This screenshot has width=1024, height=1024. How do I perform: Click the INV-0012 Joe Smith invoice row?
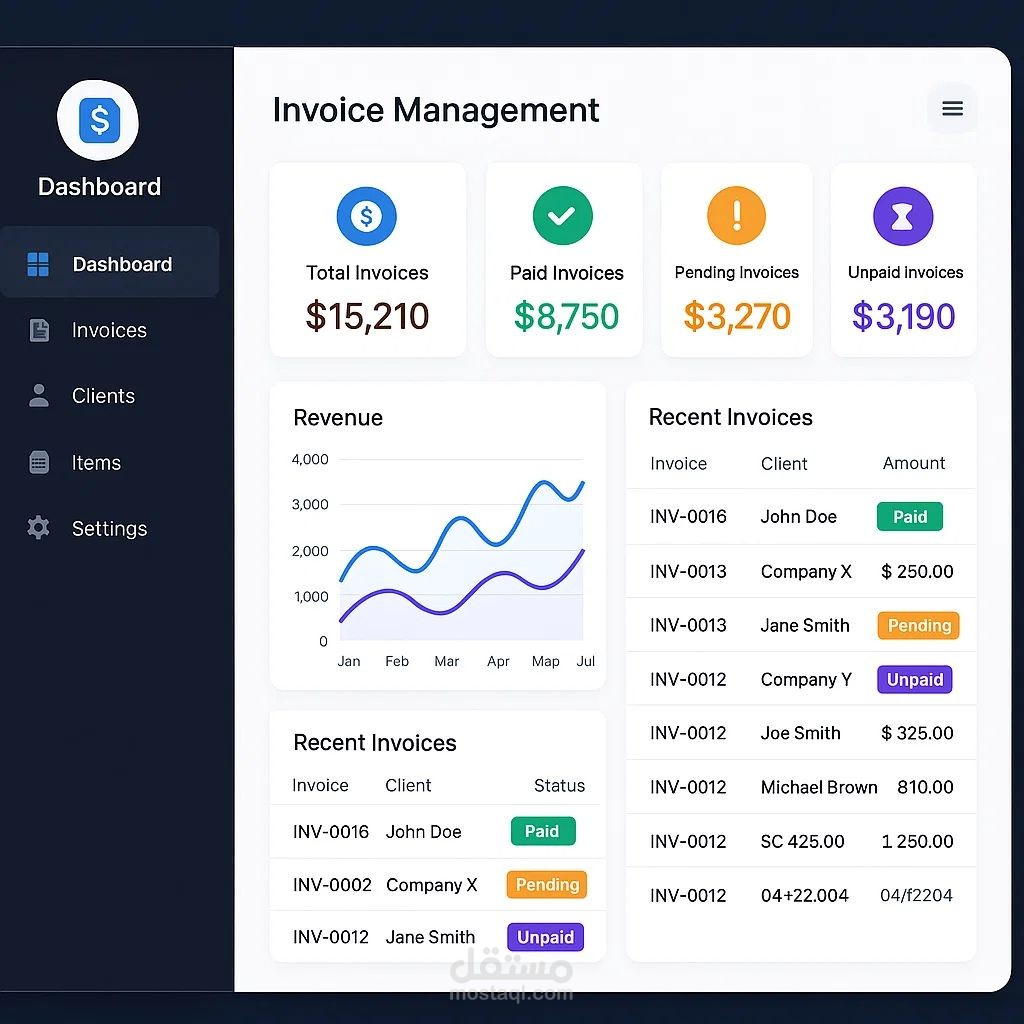pos(800,733)
